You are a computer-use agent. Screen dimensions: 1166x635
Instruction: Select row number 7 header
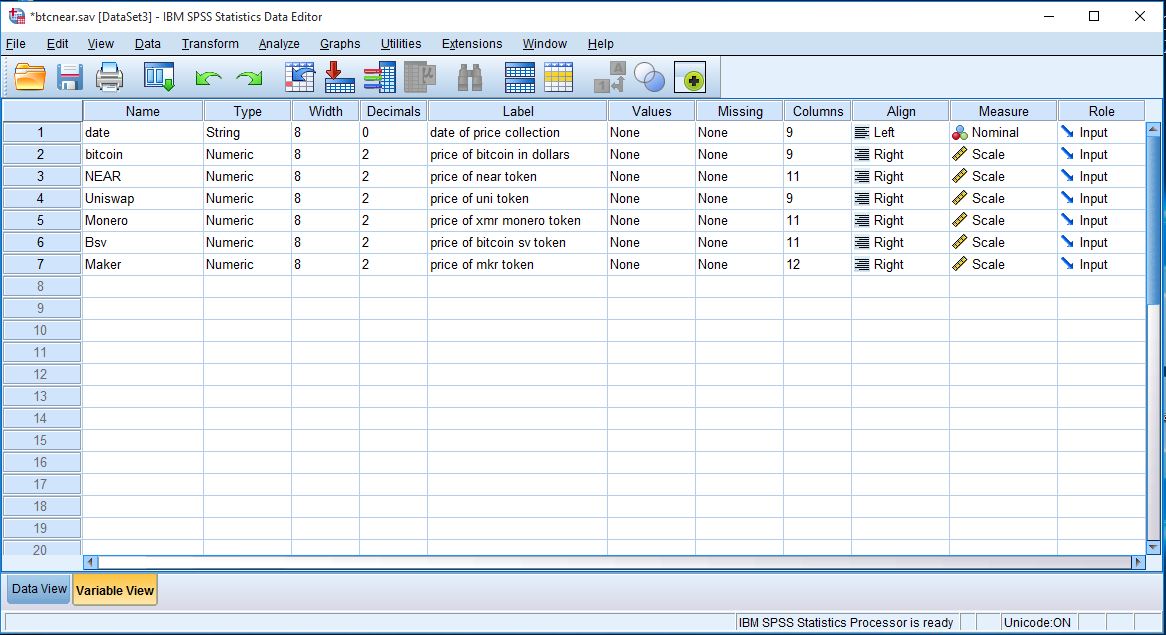point(41,264)
